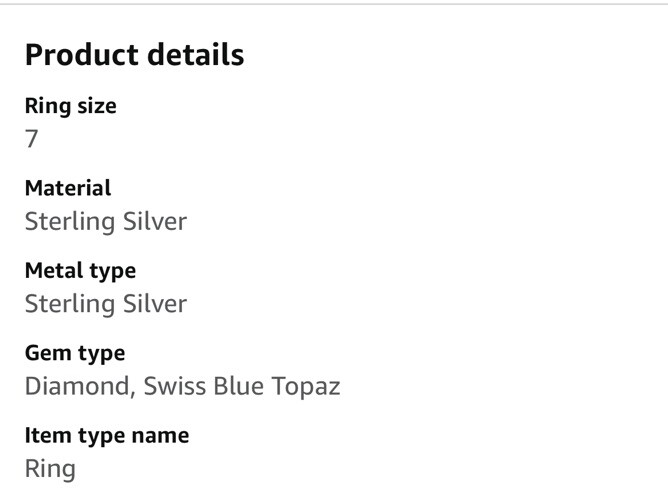Viewport: 668px width, 500px height.
Task: Click the "Item type name" label
Action: 106,435
